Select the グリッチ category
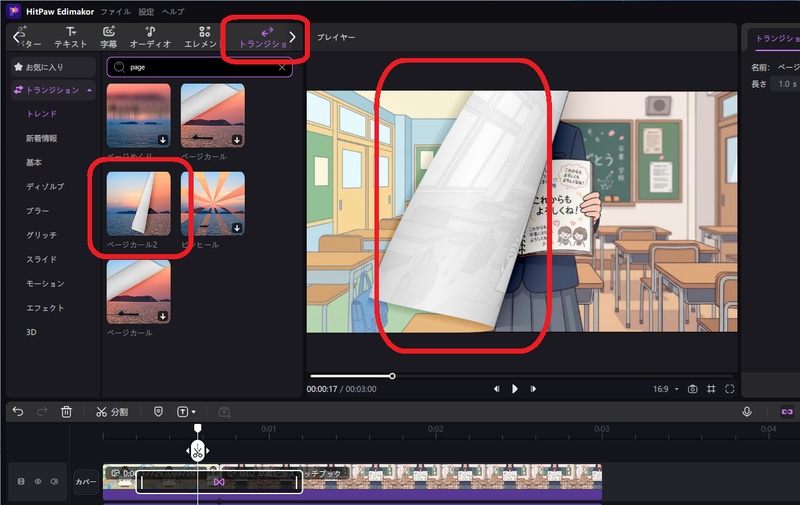This screenshot has height=505, width=800. click(x=41, y=235)
